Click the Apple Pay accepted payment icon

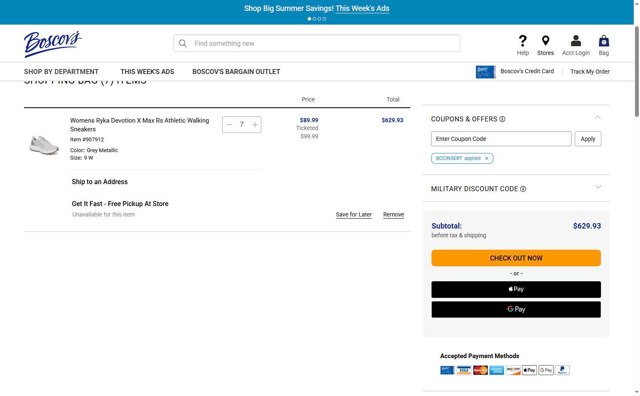click(529, 370)
